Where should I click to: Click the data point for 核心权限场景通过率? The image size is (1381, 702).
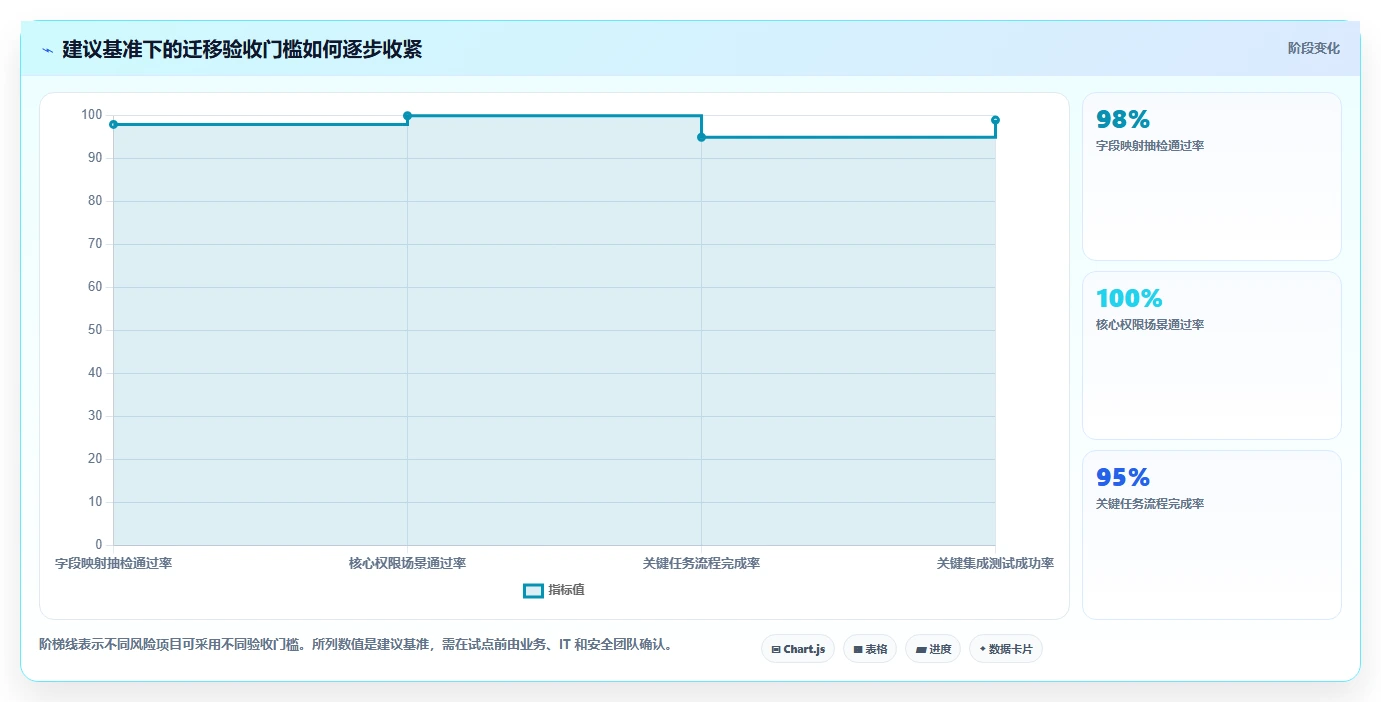click(407, 116)
